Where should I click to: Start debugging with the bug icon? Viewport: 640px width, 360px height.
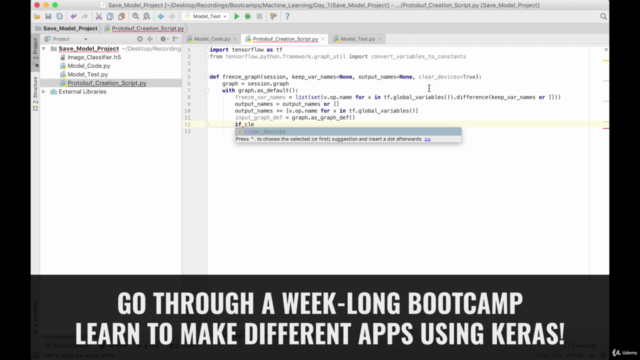248,16
